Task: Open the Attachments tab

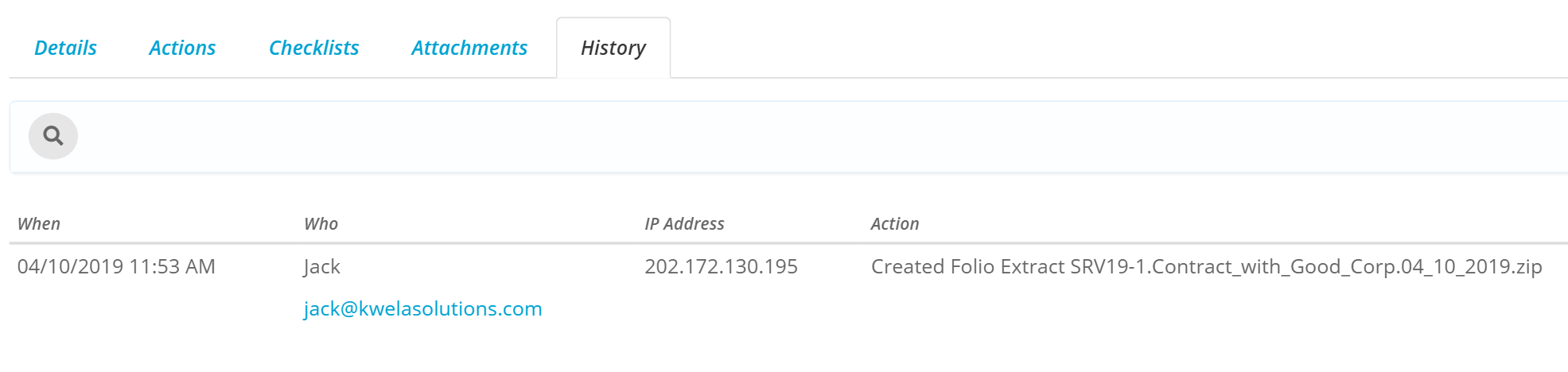Action: pos(469,48)
